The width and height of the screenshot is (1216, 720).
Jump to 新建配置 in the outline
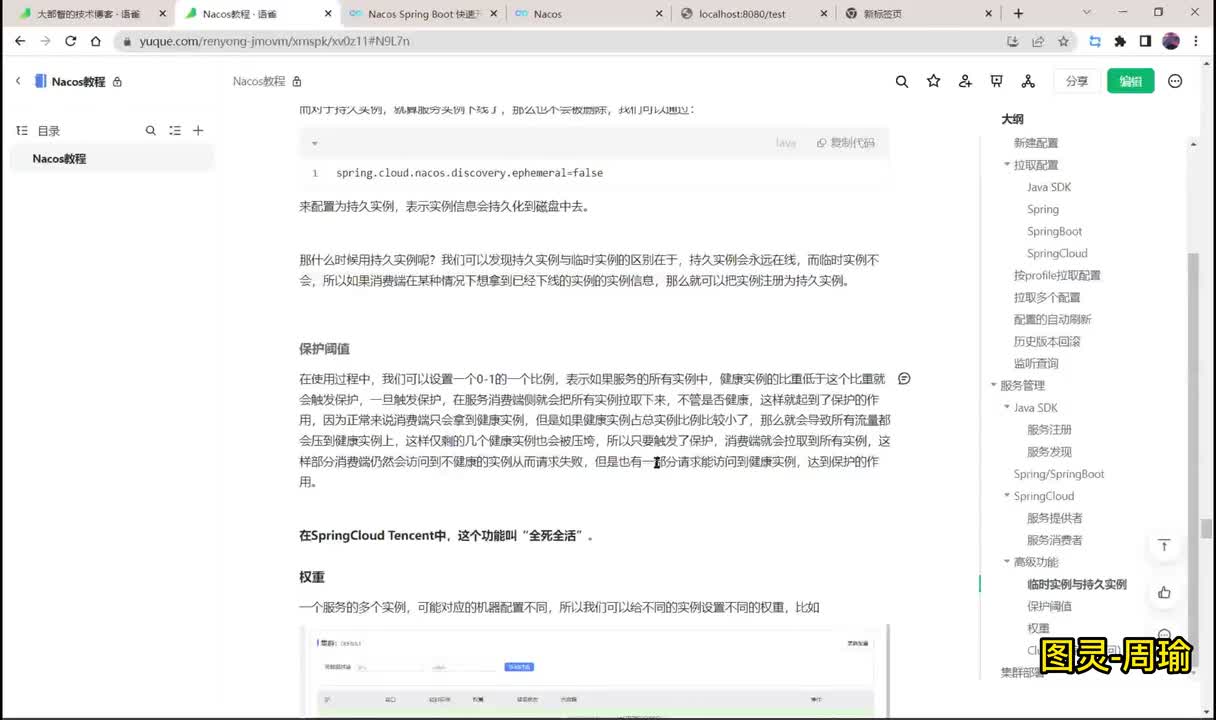pyautogui.click(x=1036, y=143)
